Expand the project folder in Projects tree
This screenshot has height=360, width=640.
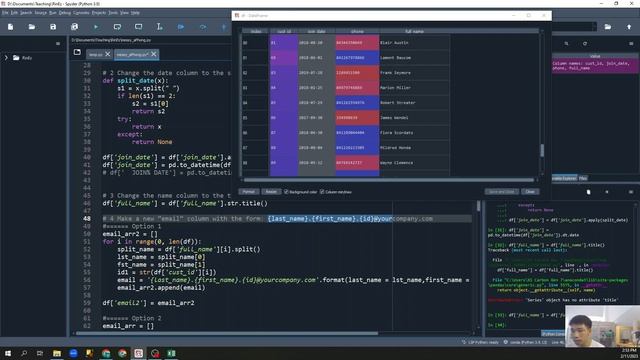[6, 58]
